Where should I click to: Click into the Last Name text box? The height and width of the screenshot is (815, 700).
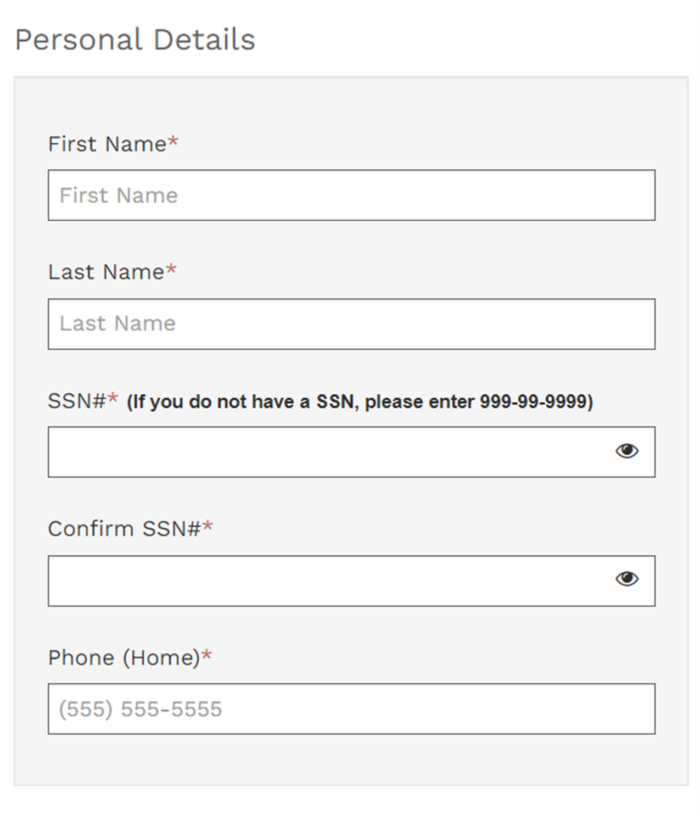click(x=351, y=324)
